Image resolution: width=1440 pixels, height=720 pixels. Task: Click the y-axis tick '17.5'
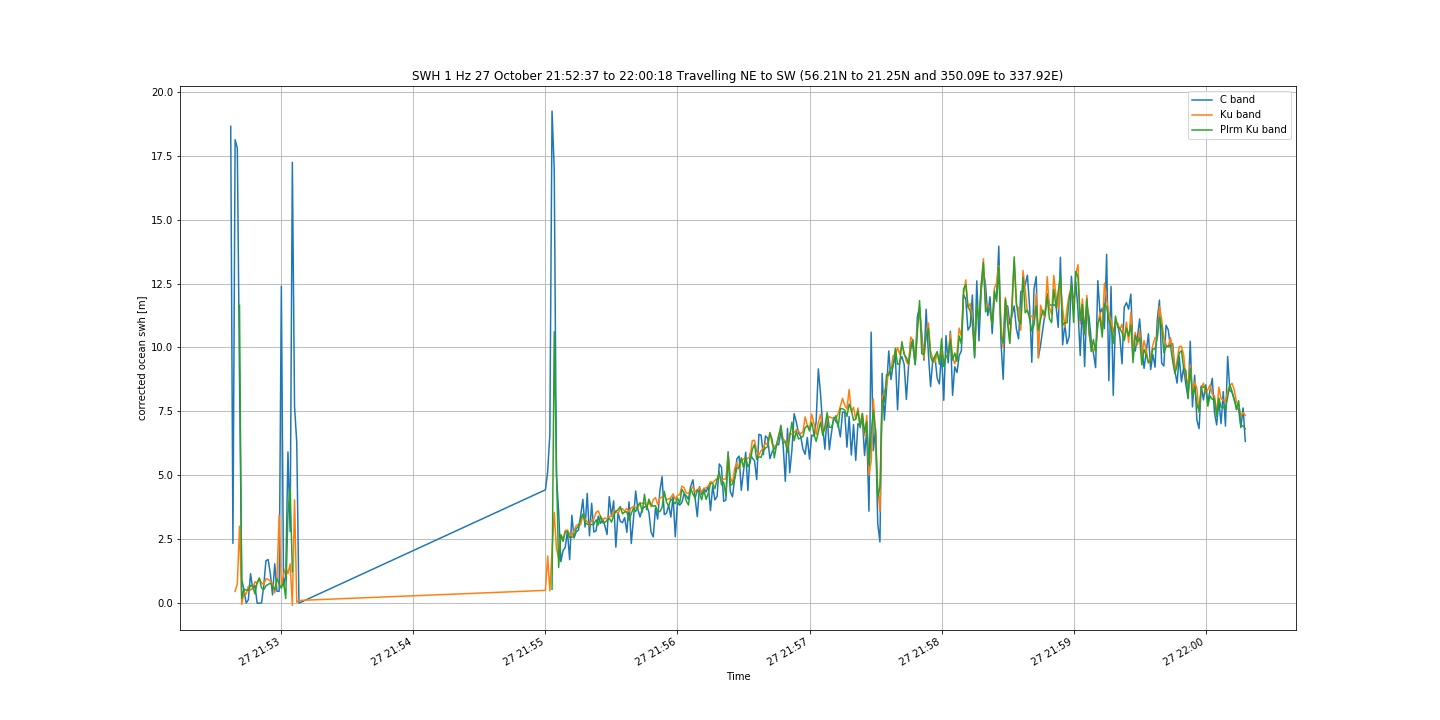pos(162,156)
